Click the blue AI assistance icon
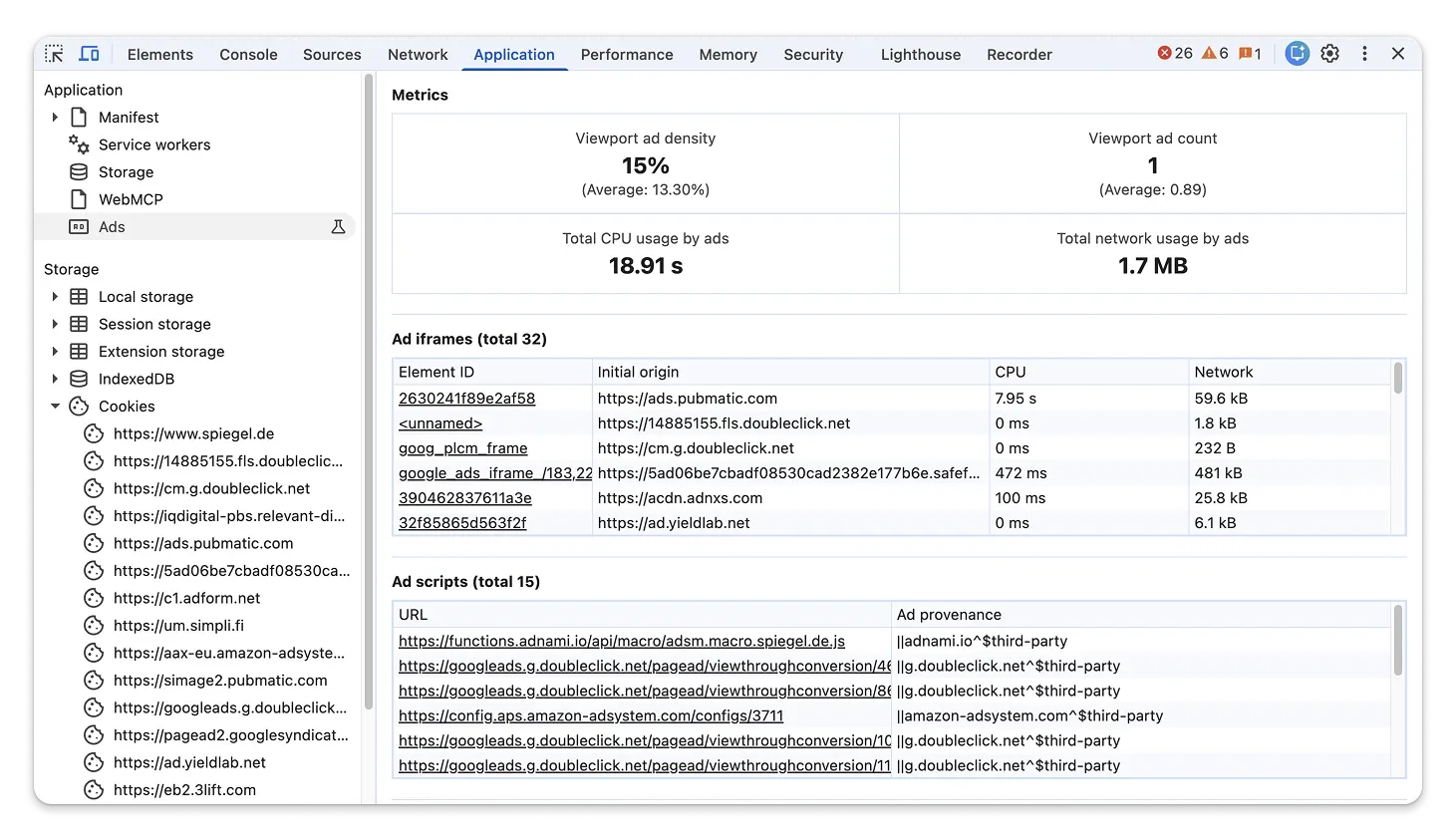This screenshot has width=1456, height=840. (x=1297, y=54)
